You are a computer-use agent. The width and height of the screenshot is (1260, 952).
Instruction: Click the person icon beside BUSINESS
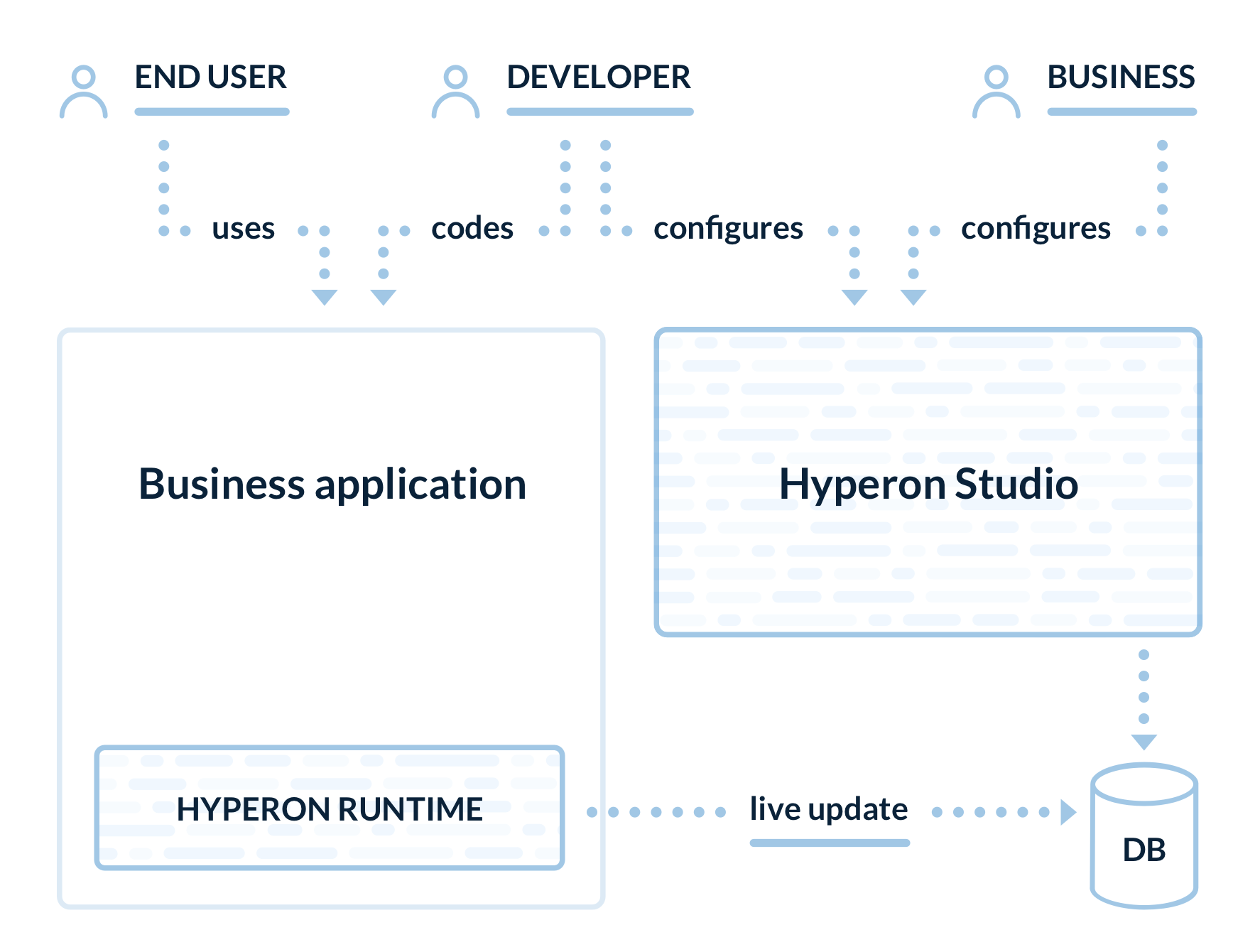pos(996,92)
